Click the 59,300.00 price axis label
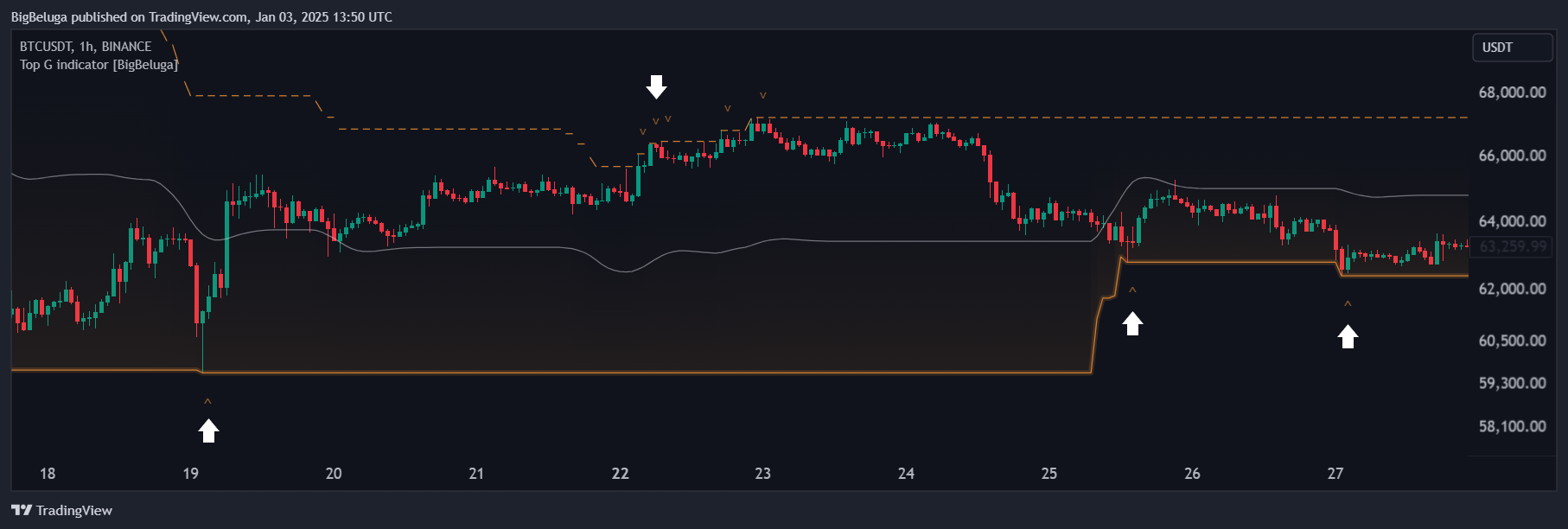The width and height of the screenshot is (1568, 529). pyautogui.click(x=1512, y=383)
